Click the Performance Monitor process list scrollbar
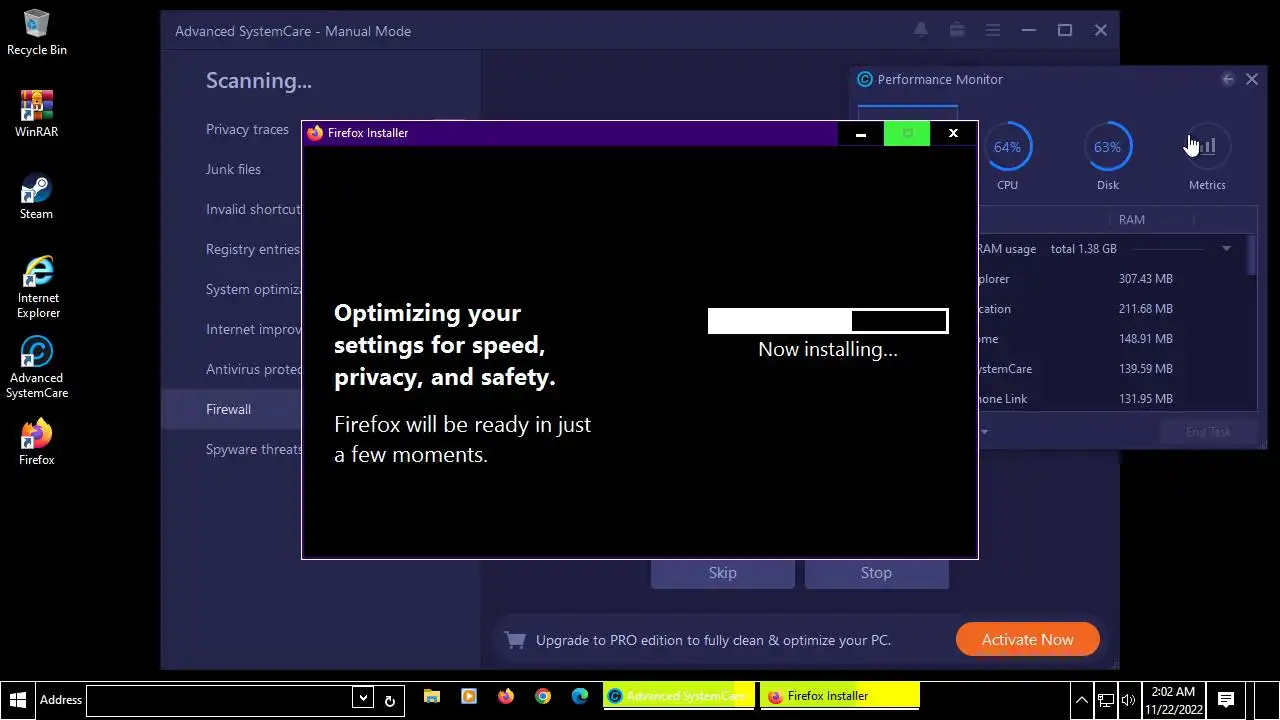This screenshot has height=720, width=1280. pos(1253,255)
